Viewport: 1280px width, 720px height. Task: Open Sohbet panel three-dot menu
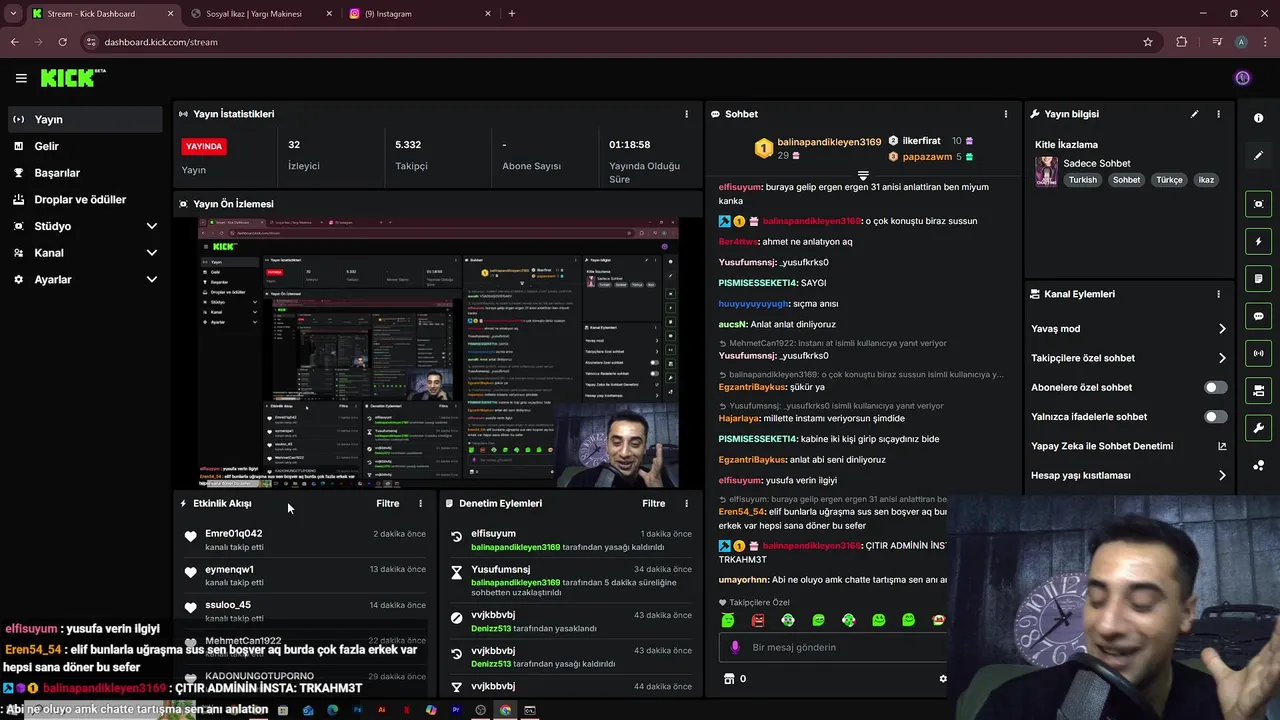(1005, 114)
